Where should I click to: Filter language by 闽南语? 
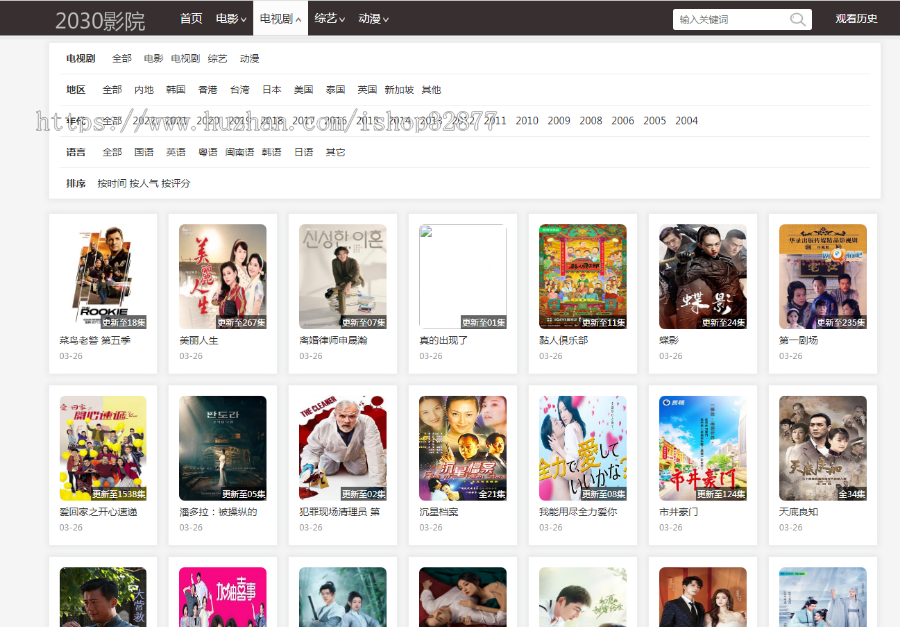tap(239, 152)
